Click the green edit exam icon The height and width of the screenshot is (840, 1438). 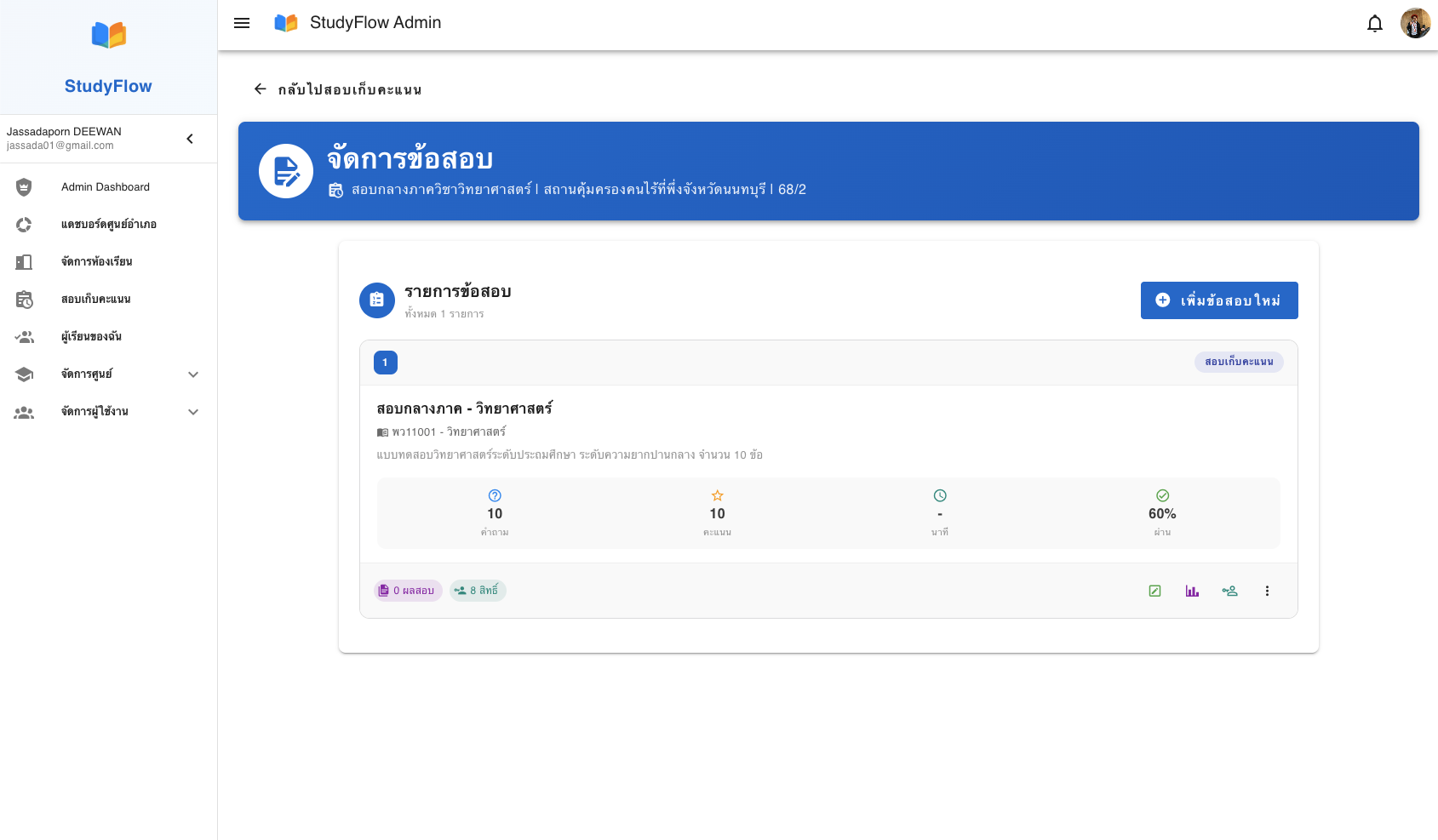coord(1154,591)
